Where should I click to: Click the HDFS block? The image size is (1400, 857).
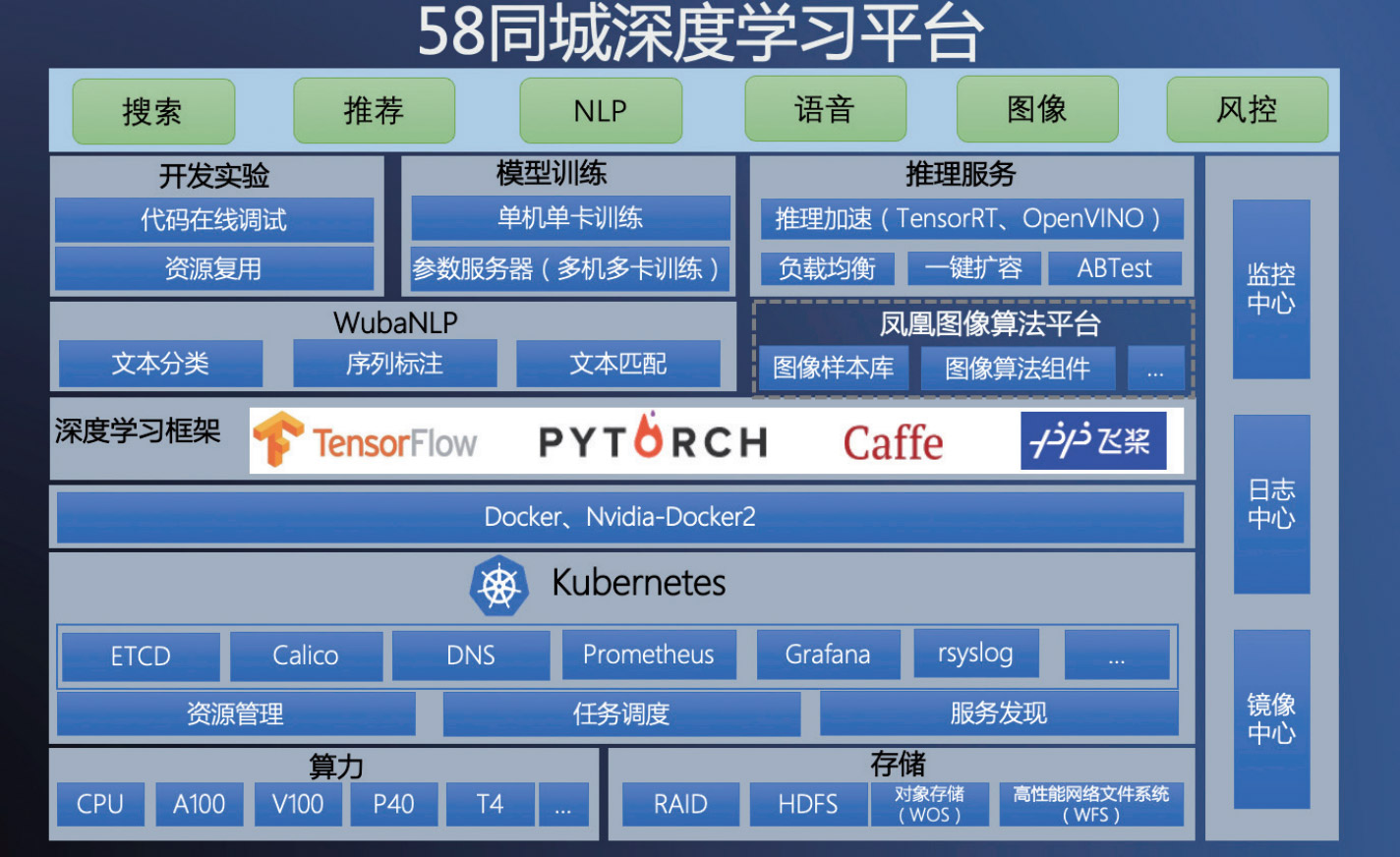tap(808, 804)
